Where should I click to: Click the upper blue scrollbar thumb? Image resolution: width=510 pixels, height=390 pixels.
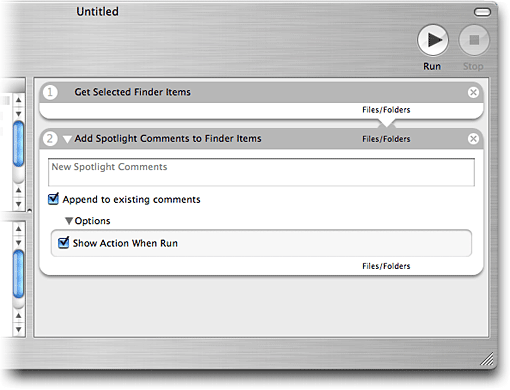[x=19, y=144]
